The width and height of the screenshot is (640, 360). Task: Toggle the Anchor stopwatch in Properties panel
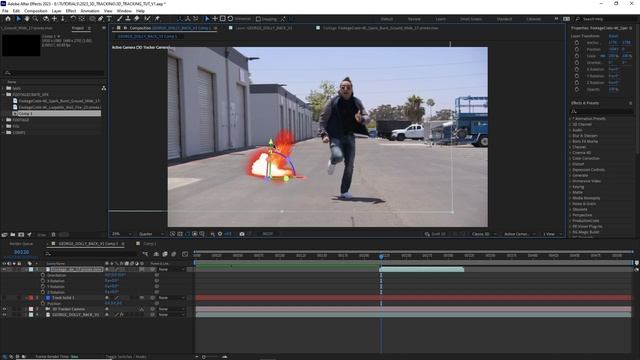click(x=577, y=42)
